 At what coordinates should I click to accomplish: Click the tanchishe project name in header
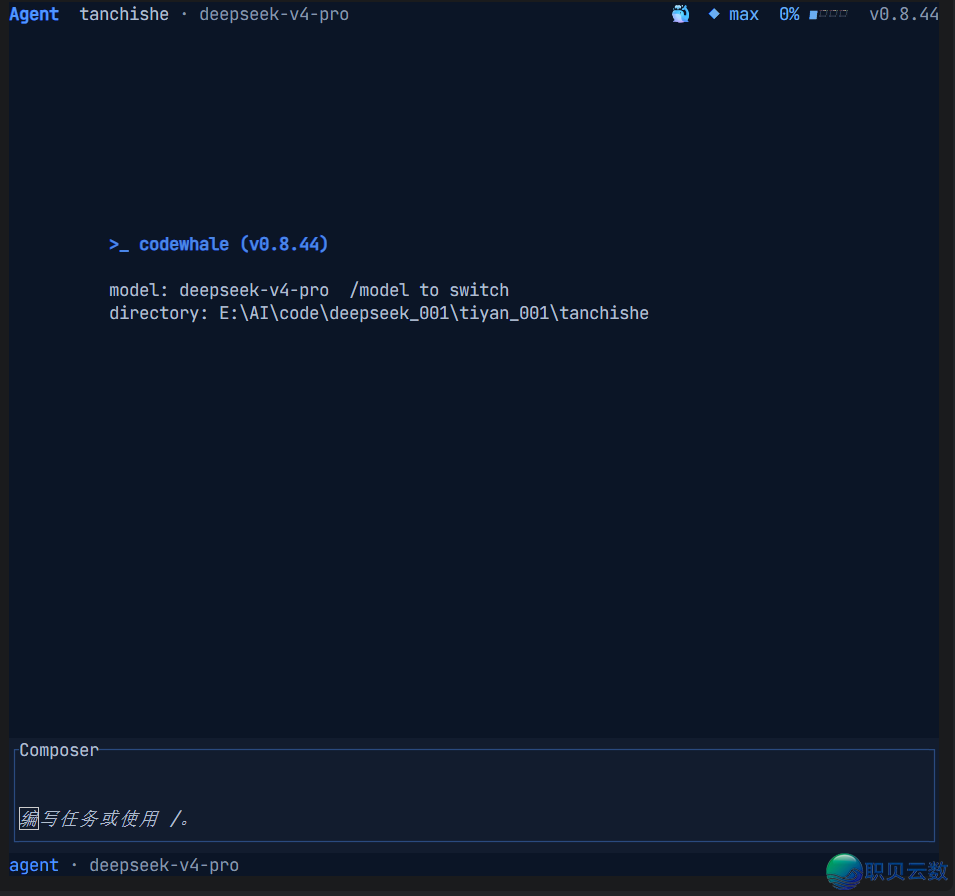tap(124, 14)
